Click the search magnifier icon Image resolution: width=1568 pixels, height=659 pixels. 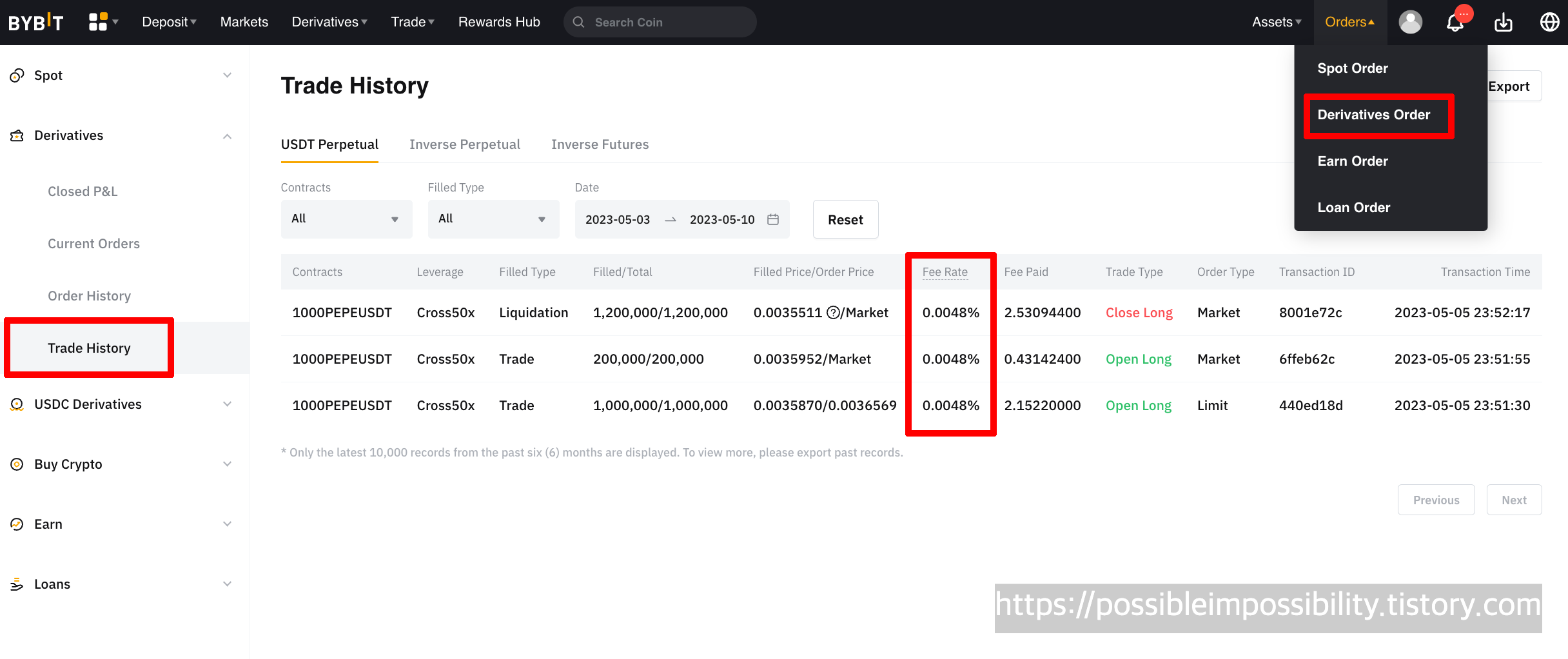click(x=578, y=22)
